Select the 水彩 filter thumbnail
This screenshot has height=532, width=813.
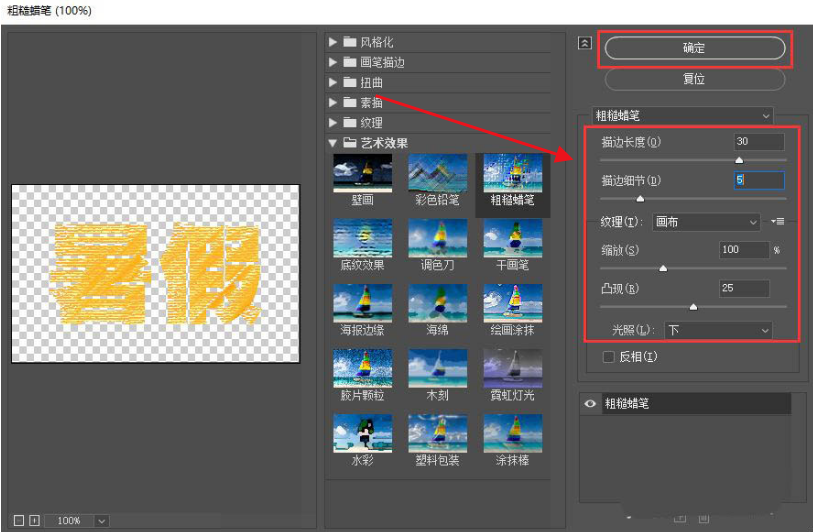pyautogui.click(x=362, y=433)
